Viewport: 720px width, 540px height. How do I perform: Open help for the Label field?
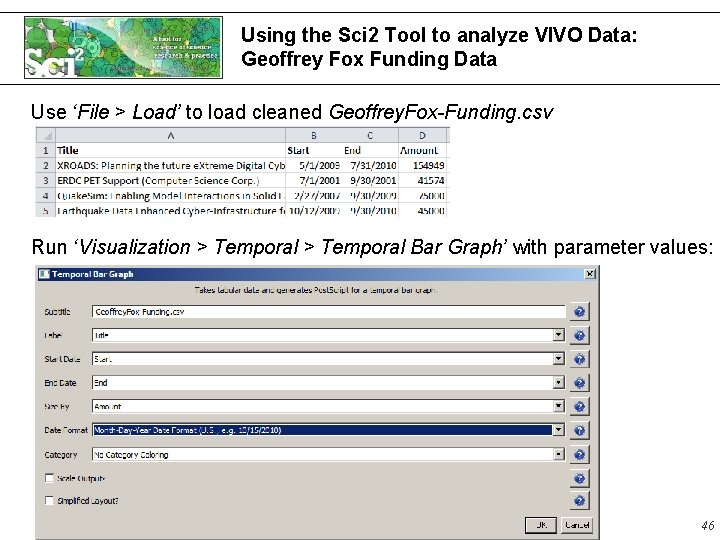tap(579, 336)
